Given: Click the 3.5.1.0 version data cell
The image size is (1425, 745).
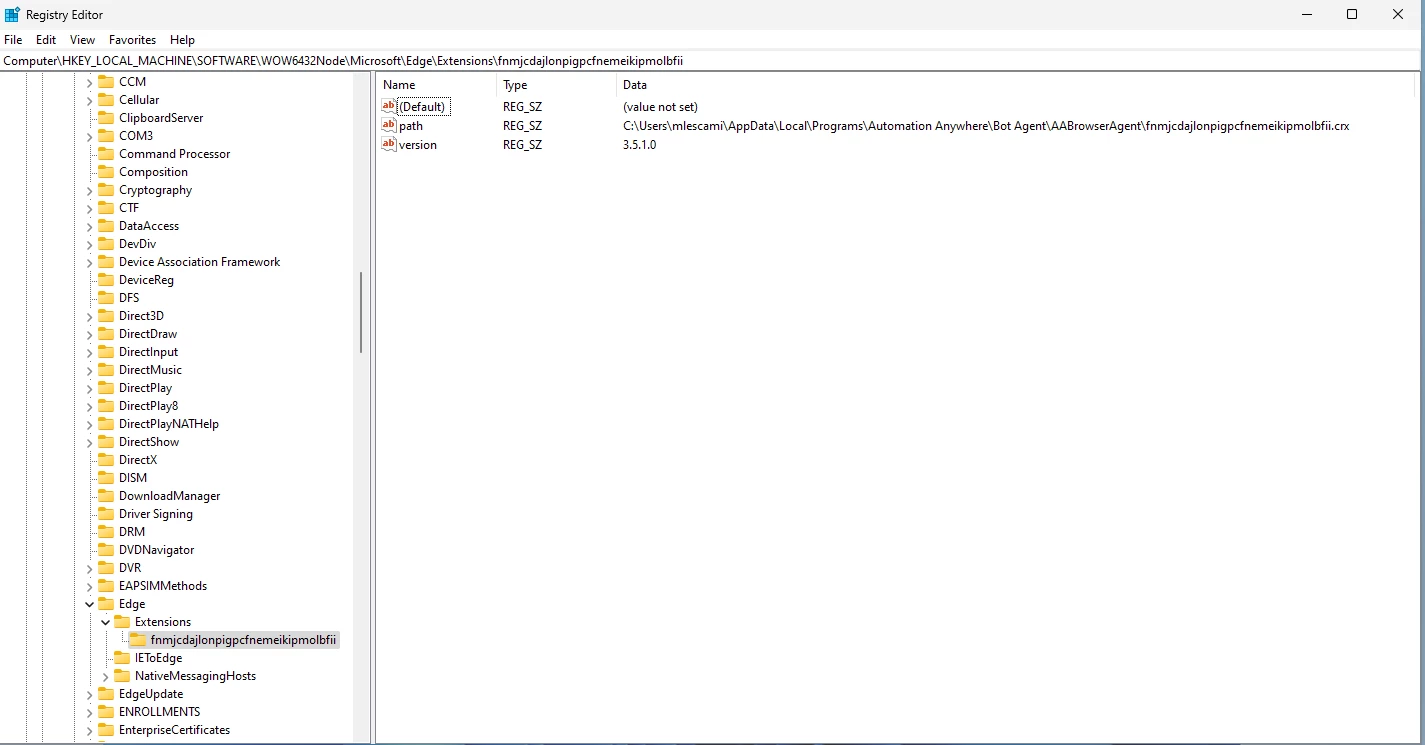Looking at the screenshot, I should (x=640, y=145).
